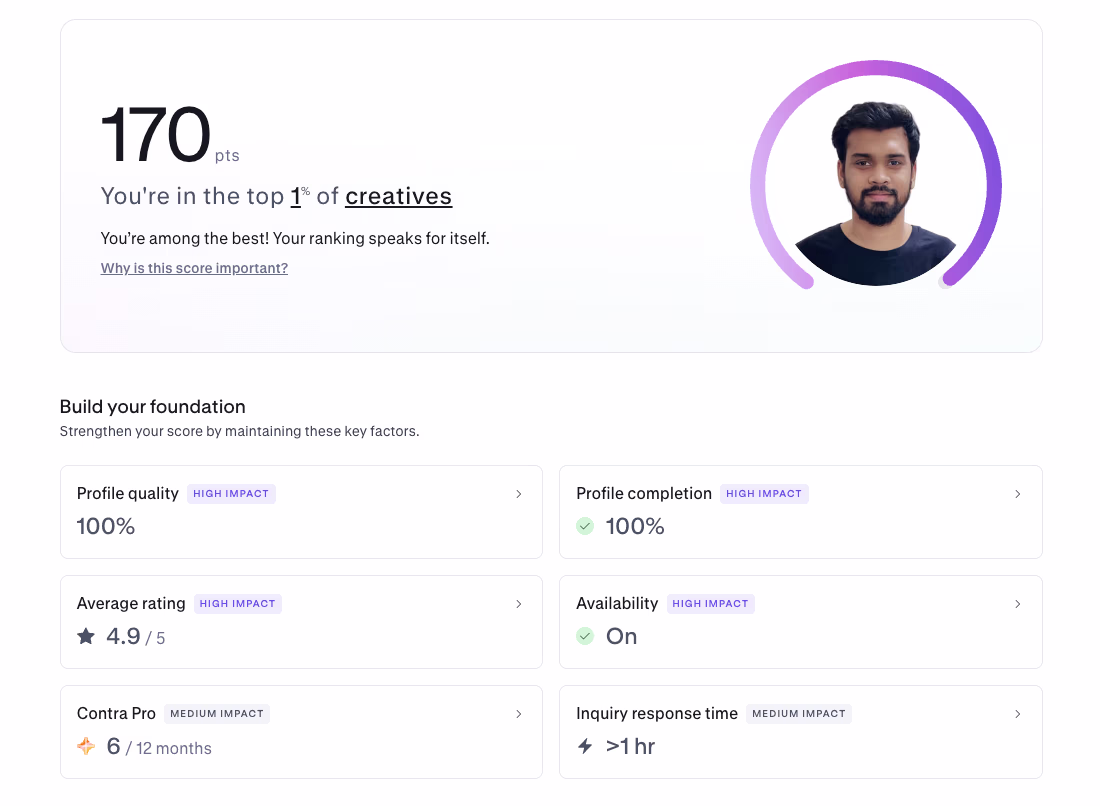Open the "Why is this score important?" link

coord(194,268)
